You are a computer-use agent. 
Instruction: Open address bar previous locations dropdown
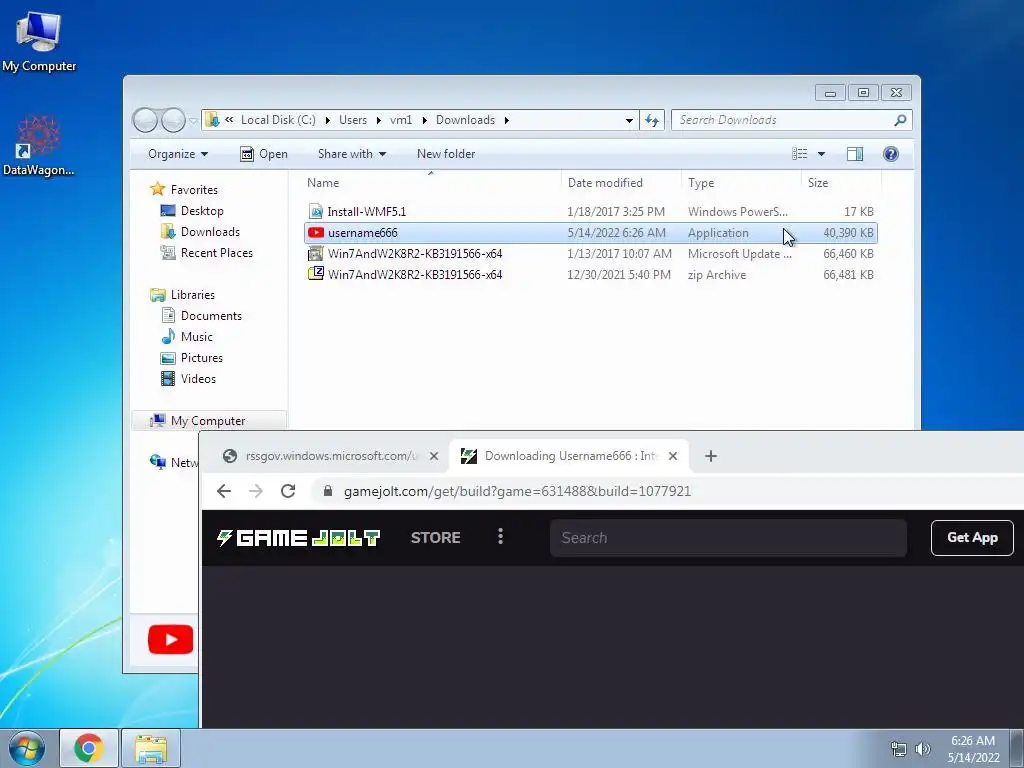[629, 120]
